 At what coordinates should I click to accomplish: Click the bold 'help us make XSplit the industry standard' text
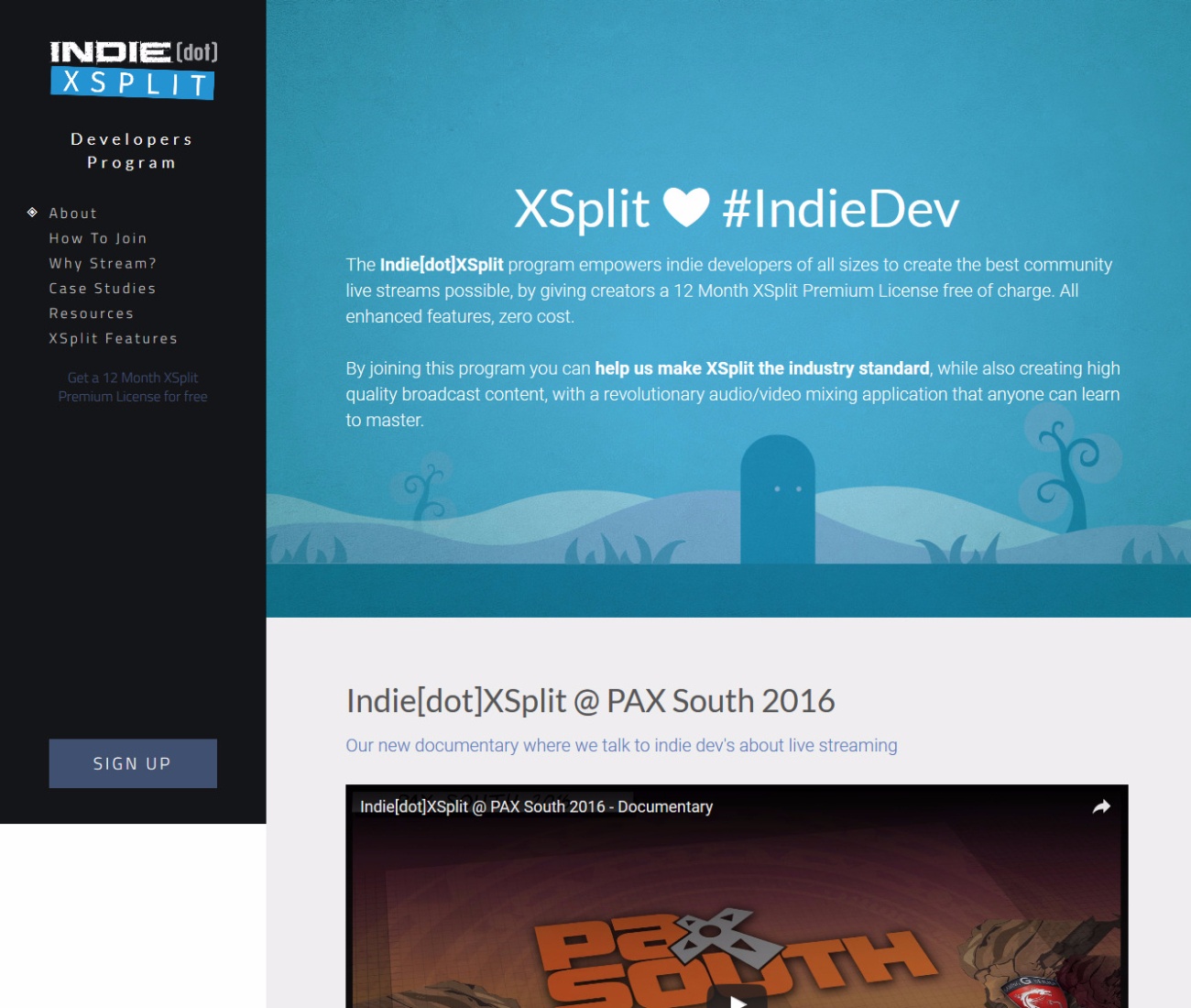click(762, 368)
